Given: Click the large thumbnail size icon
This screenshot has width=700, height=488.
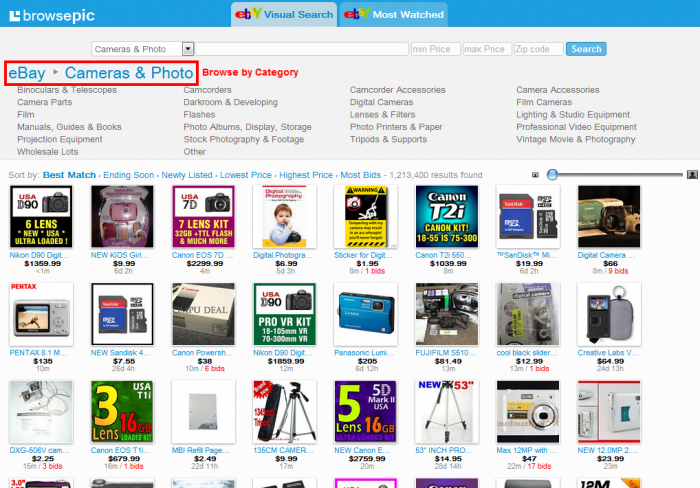Looking at the screenshot, I should point(692,175).
